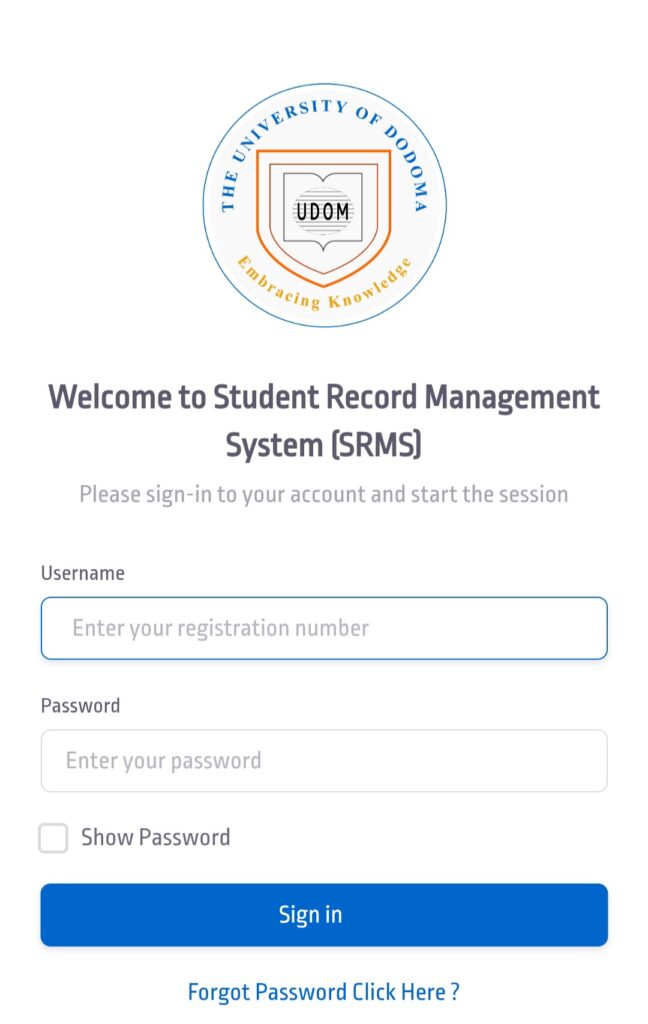Viewport: 648px width, 1024px height.
Task: Click the "UDOM" letters in the logo
Action: 323,211
